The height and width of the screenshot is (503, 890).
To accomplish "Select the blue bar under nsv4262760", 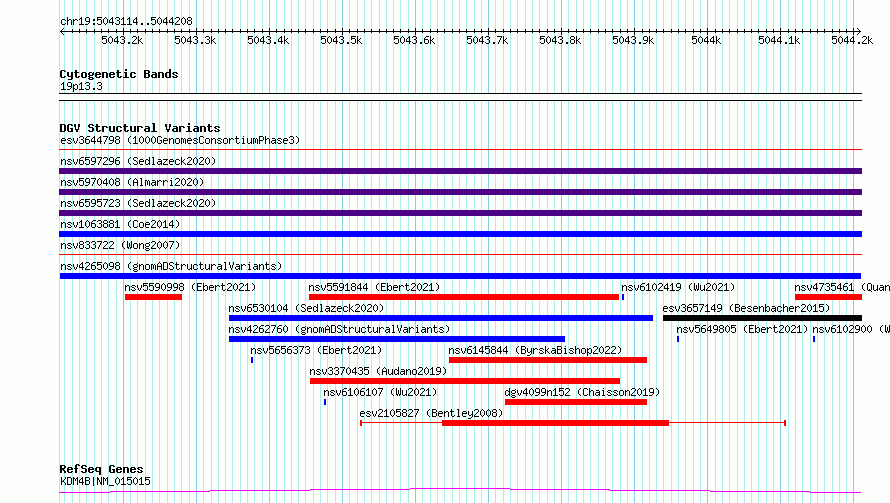I will click(x=397, y=339).
